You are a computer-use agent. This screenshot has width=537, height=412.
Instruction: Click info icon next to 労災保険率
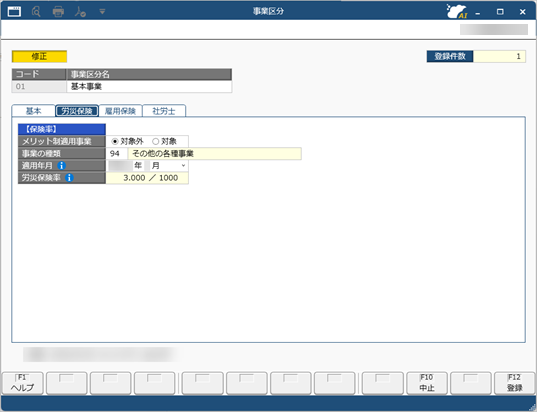point(69,178)
